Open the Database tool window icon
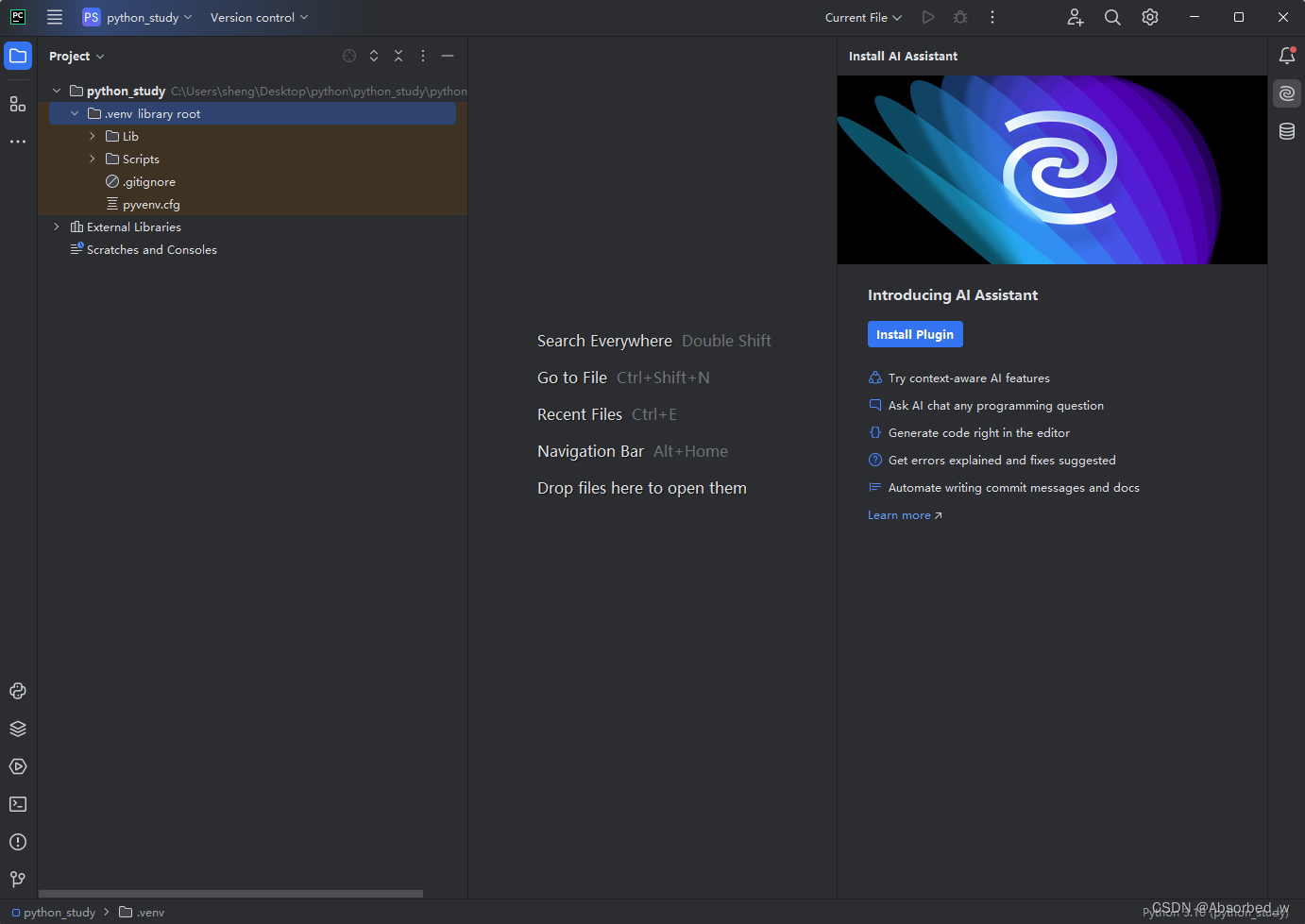The image size is (1305, 924). [x=1287, y=131]
